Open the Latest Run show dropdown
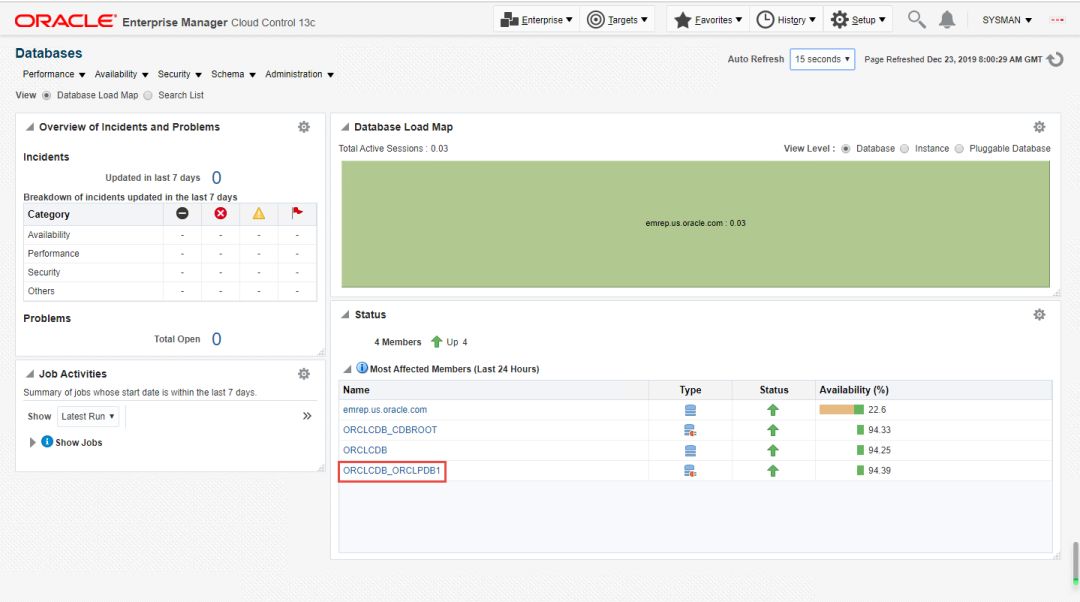The height and width of the screenshot is (602, 1080). pos(87,416)
